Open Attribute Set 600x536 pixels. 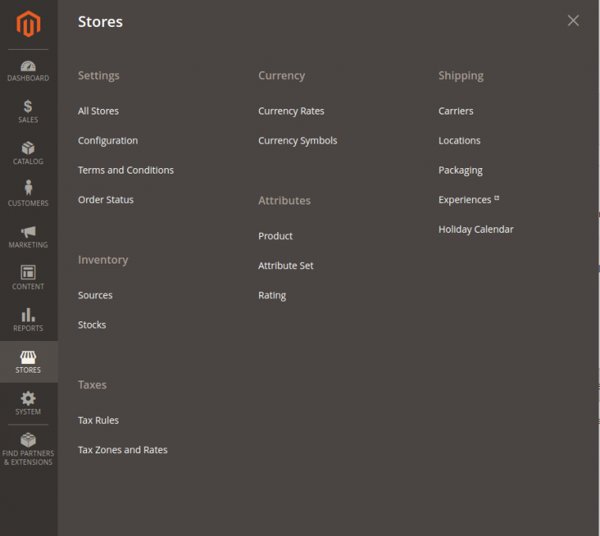(286, 266)
